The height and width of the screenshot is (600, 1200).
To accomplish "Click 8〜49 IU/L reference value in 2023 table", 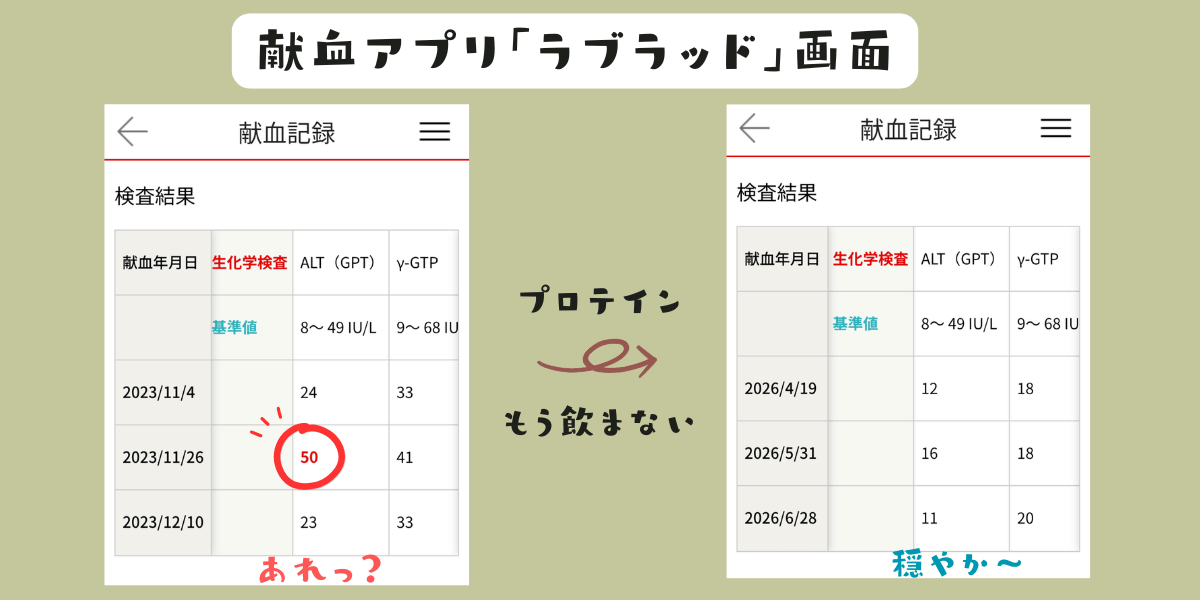I will [337, 327].
